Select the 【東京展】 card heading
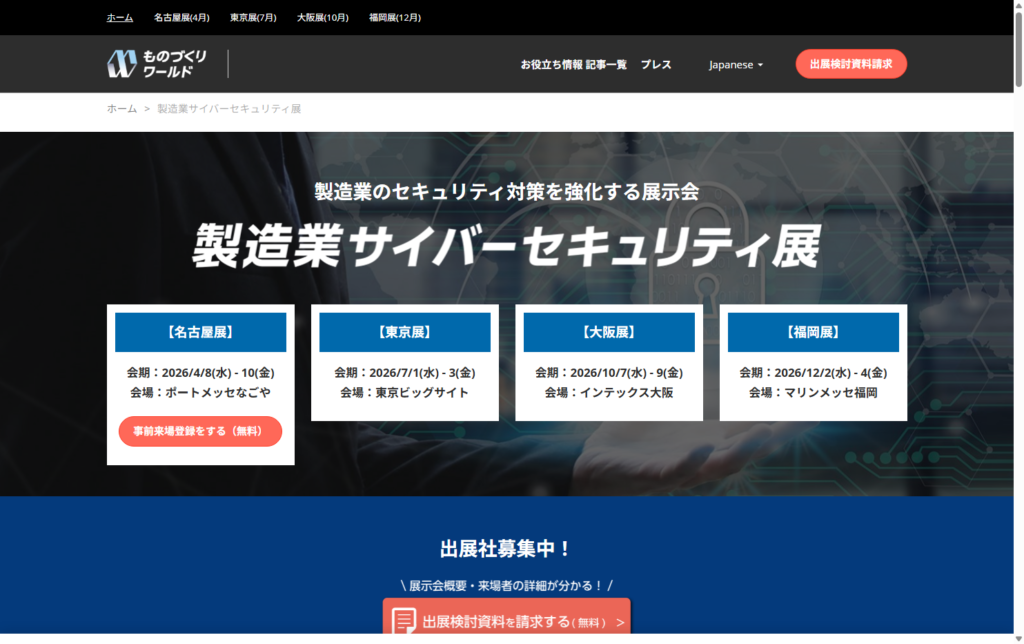The image size is (1024, 644). click(x=405, y=332)
